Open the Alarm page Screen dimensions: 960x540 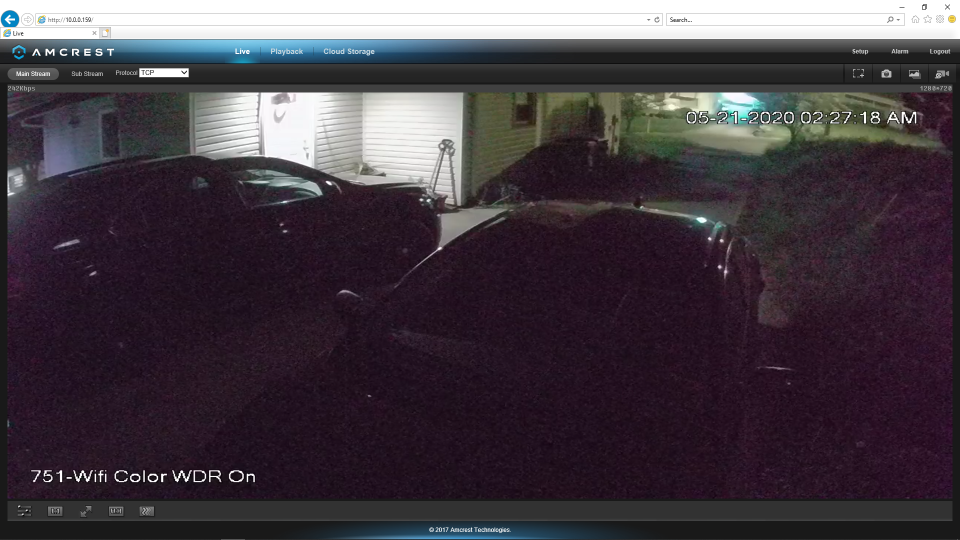tap(899, 51)
